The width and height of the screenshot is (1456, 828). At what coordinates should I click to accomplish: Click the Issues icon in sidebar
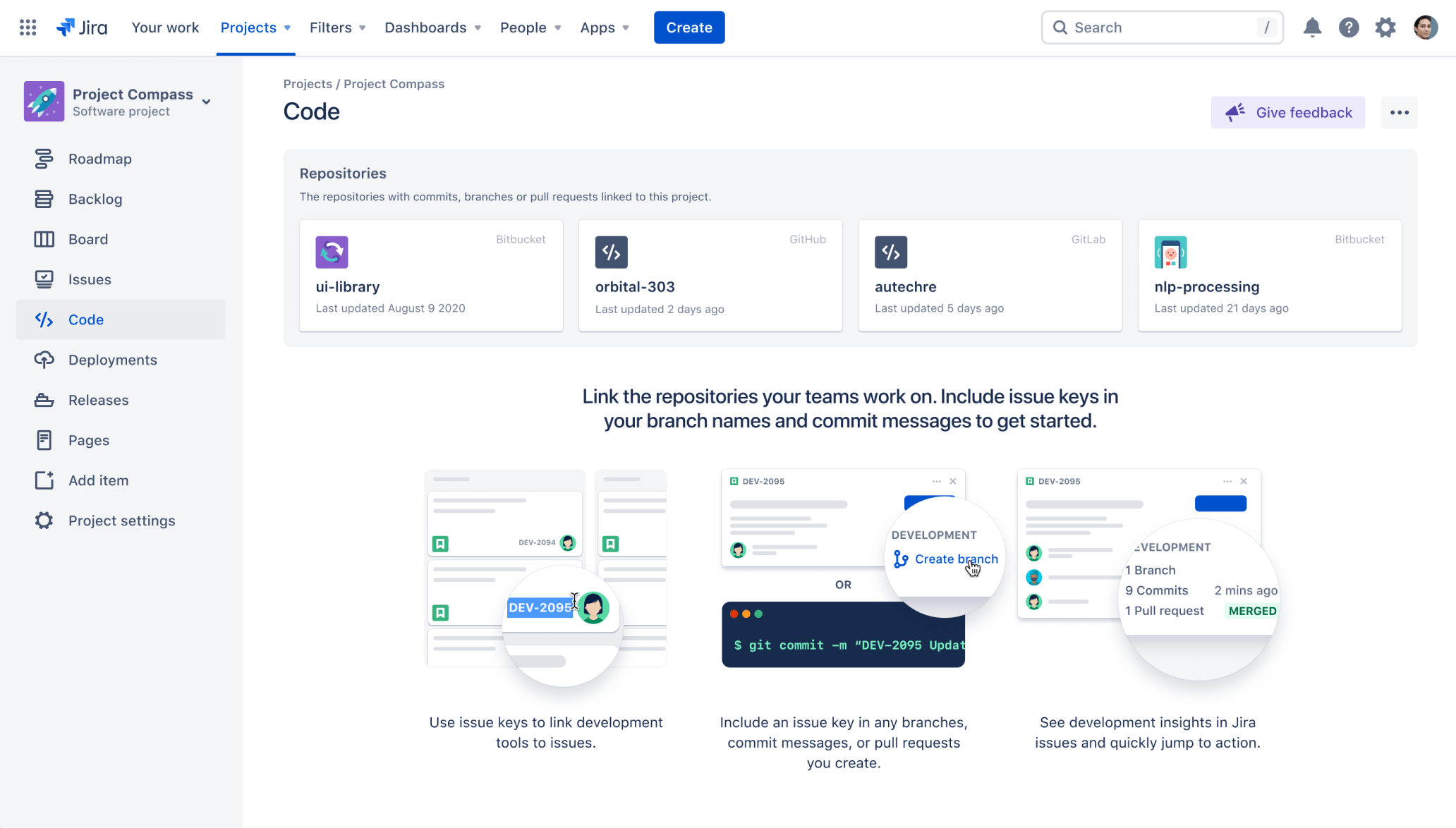coord(43,279)
